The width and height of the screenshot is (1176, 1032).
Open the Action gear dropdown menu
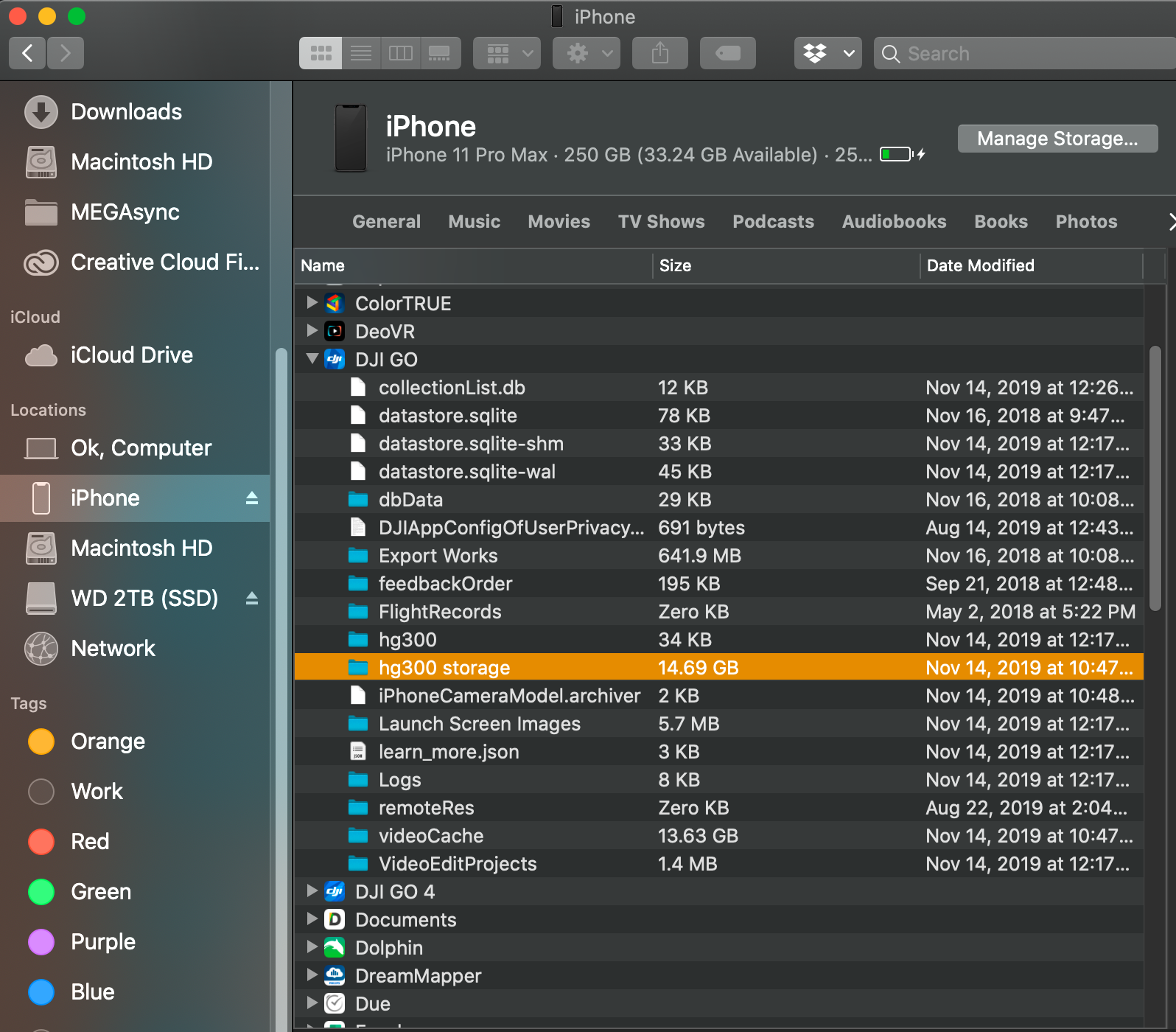[586, 53]
